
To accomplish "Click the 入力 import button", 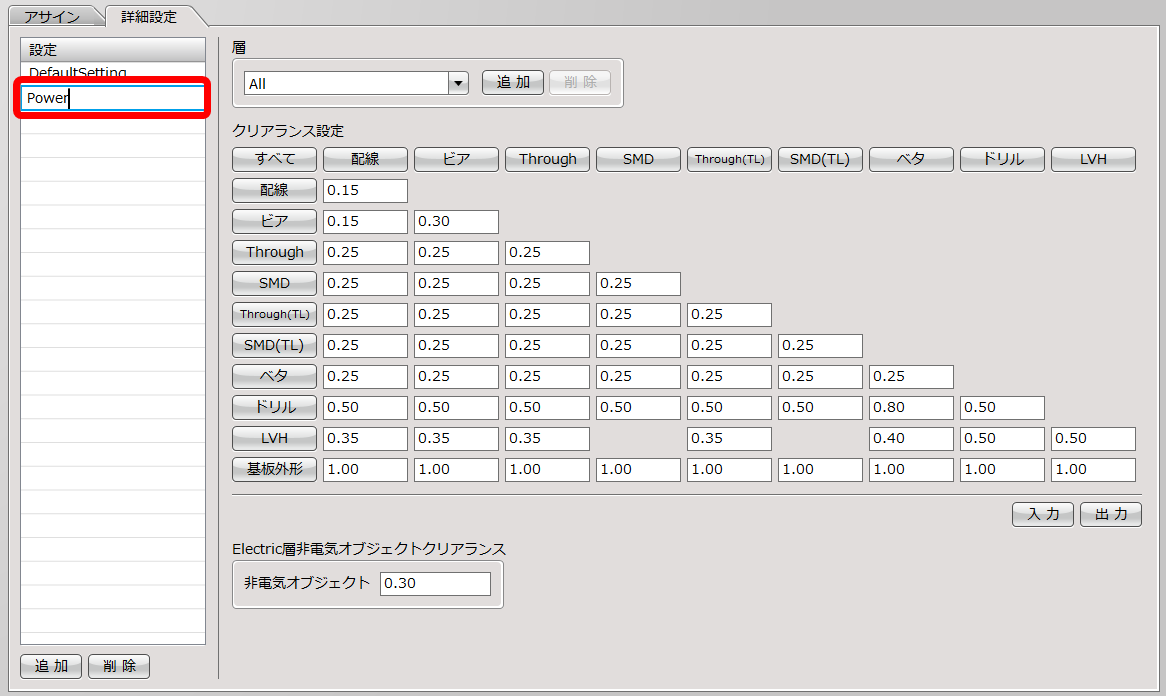I will click(1043, 515).
